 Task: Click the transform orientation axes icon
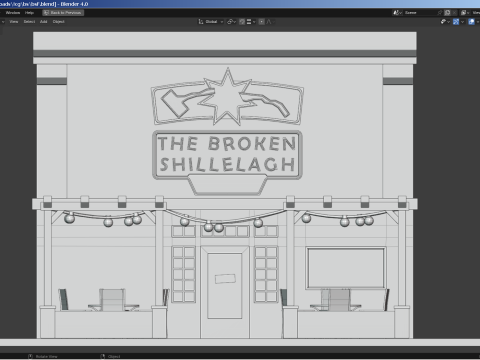201,22
